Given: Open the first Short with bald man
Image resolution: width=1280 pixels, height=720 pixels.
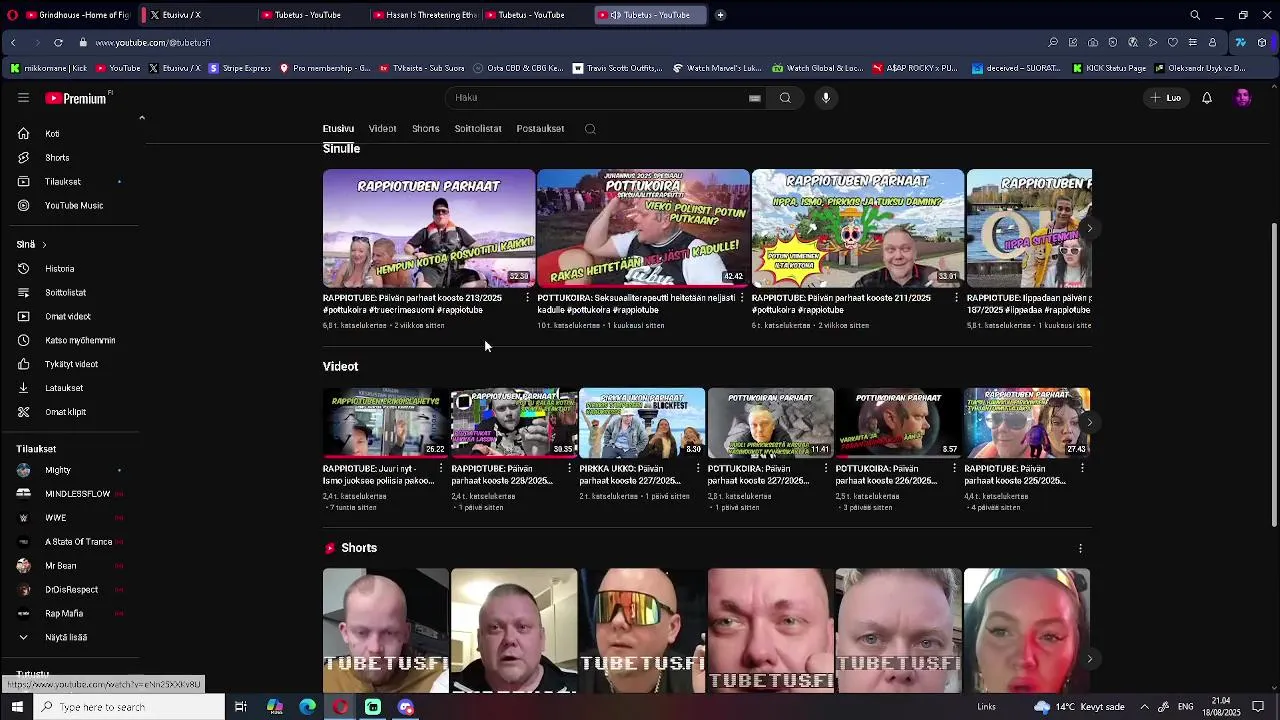Looking at the screenshot, I should click(386, 631).
